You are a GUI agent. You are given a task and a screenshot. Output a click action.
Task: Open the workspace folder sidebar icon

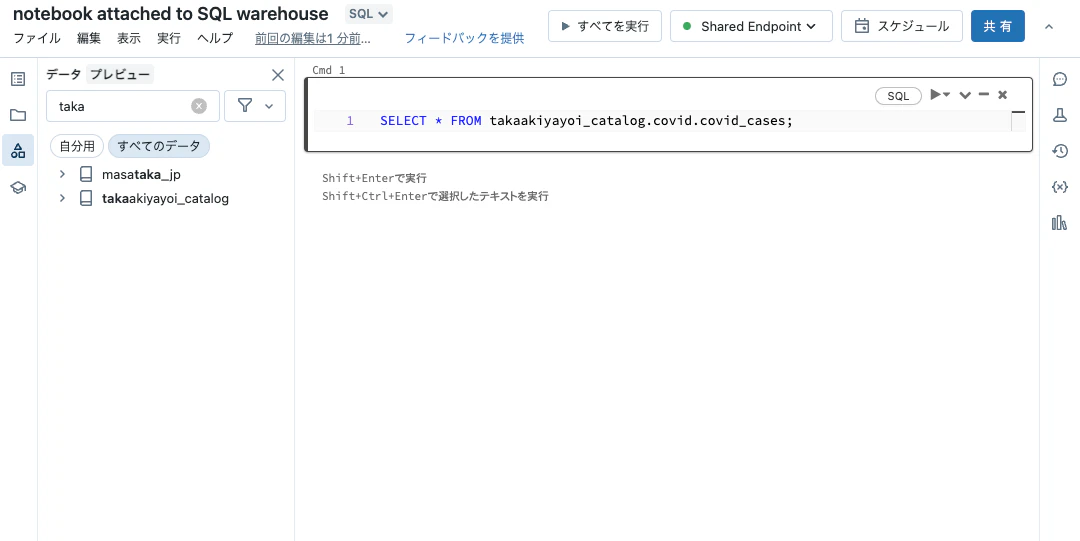coord(18,115)
